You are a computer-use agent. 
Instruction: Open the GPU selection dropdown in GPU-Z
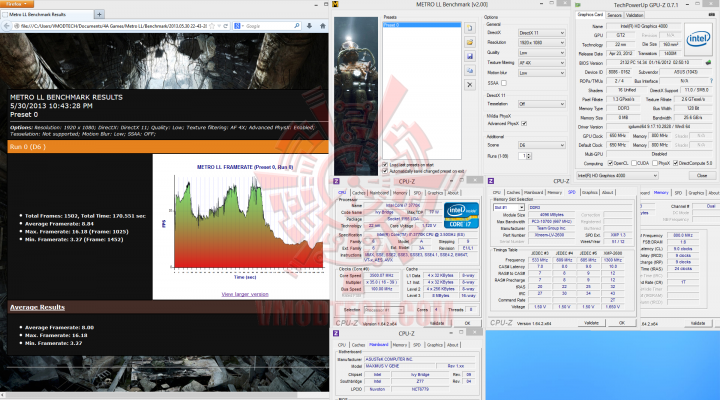point(618,175)
